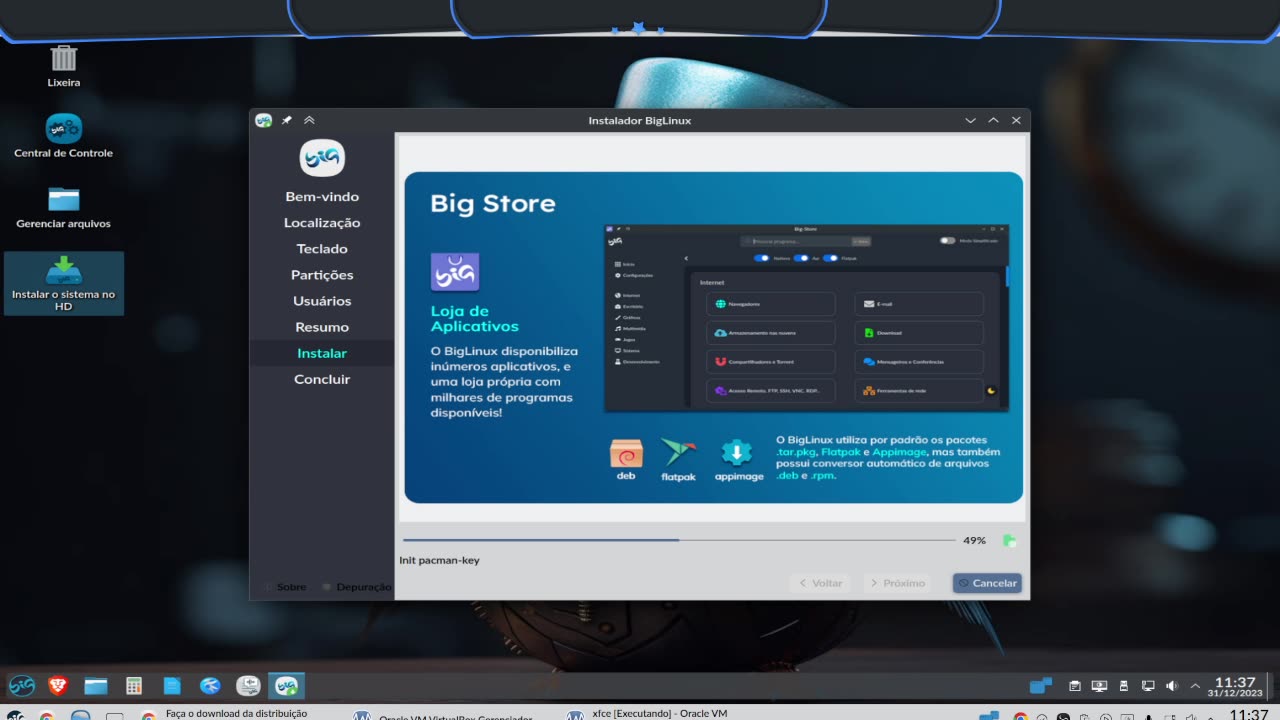1280x720 pixels.
Task: Open Gerenciar arquivos desktop icon
Action: 64,207
